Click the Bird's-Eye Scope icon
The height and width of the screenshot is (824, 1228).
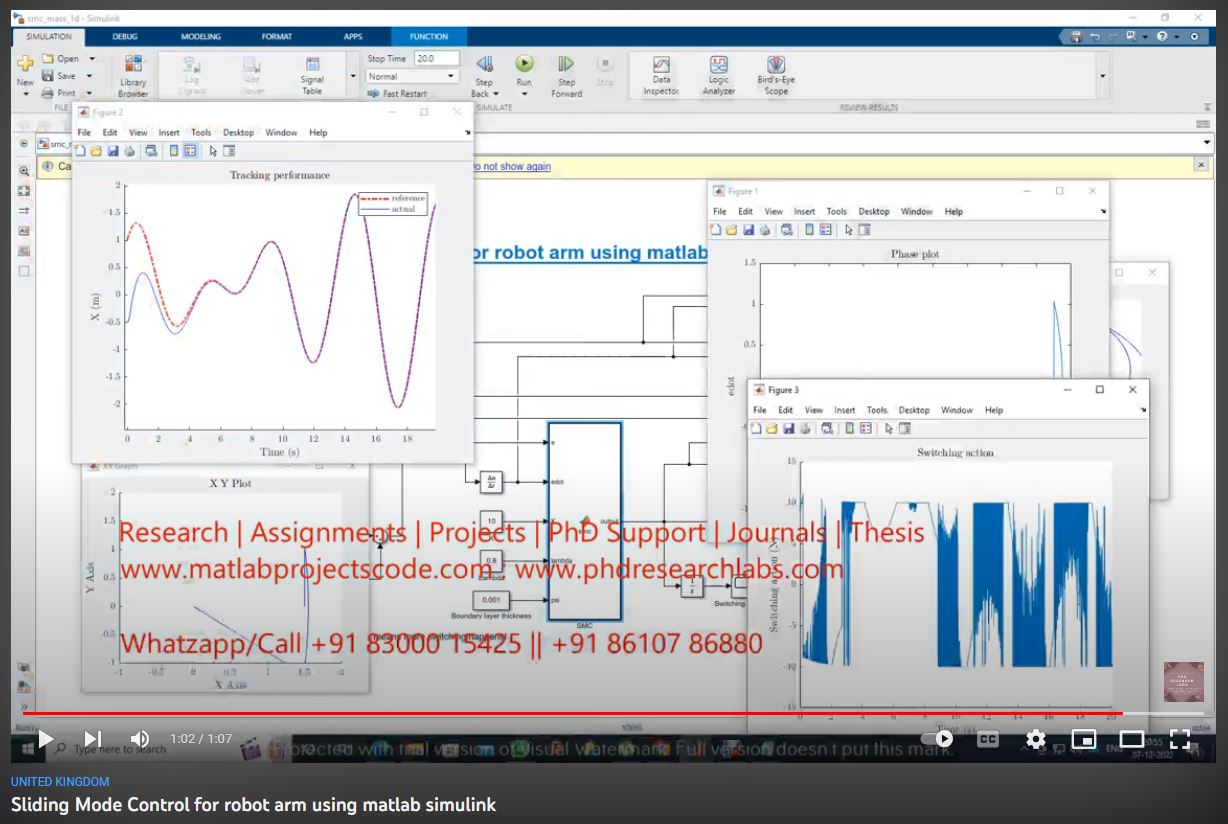pyautogui.click(x=776, y=76)
